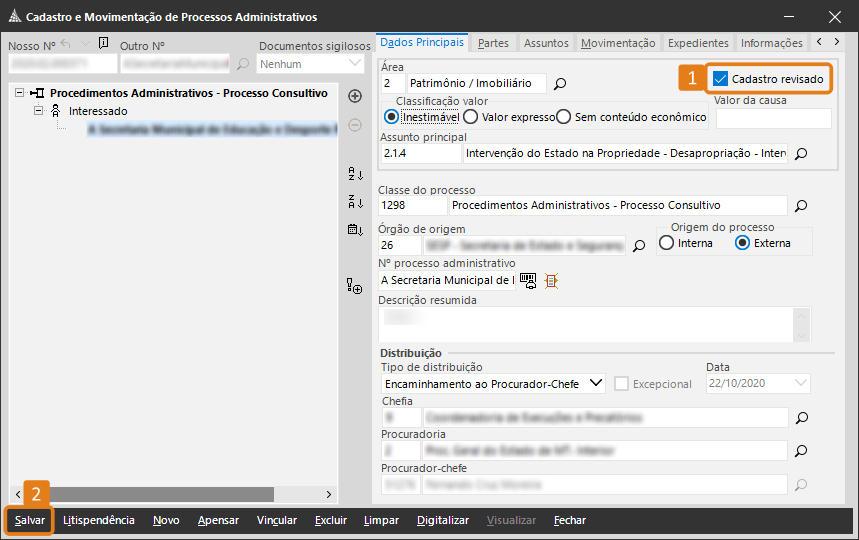
Task: Collapse the Interessado tree node
Action: tap(40, 111)
